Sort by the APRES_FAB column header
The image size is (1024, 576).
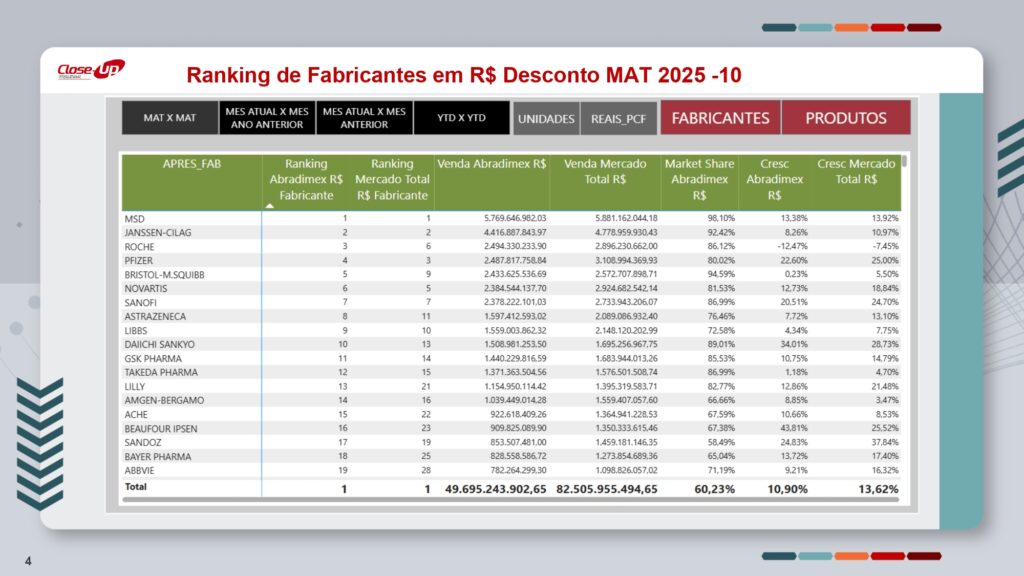pos(191,164)
